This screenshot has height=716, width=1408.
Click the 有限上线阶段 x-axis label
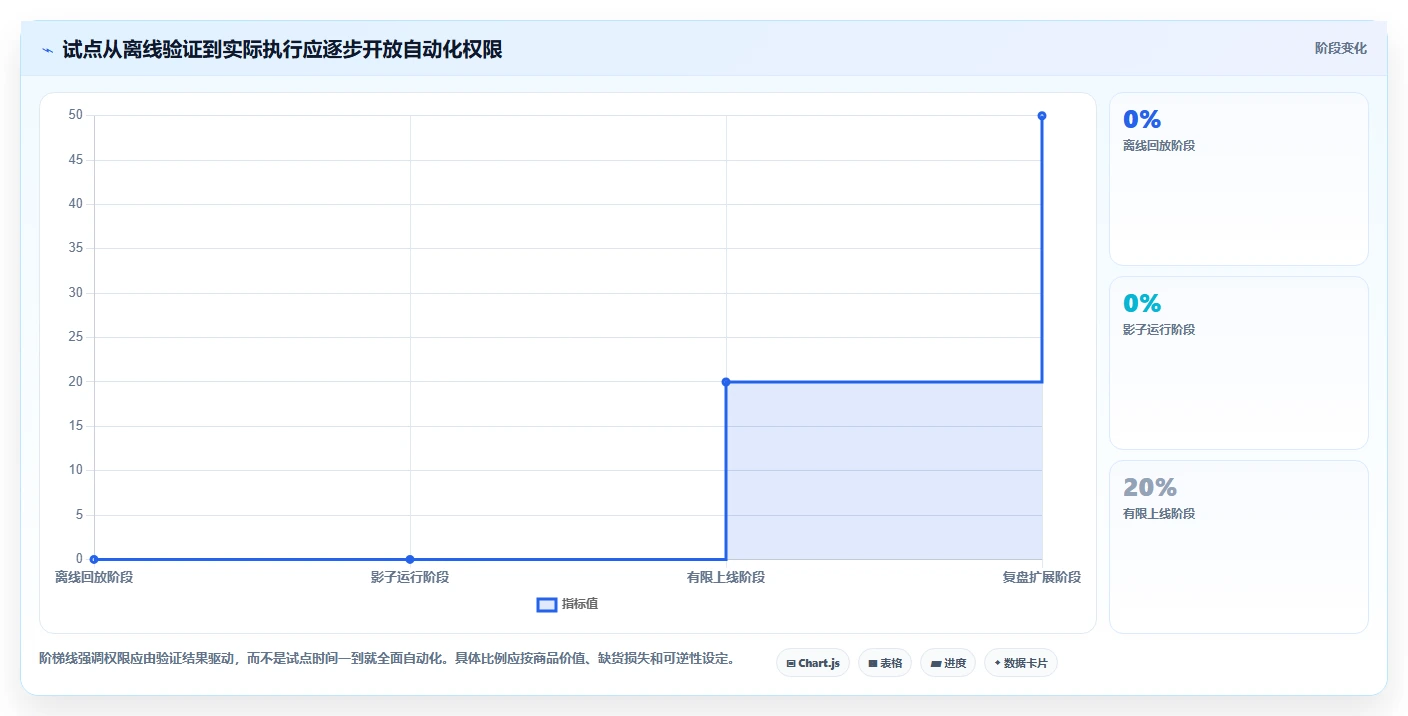[726, 578]
